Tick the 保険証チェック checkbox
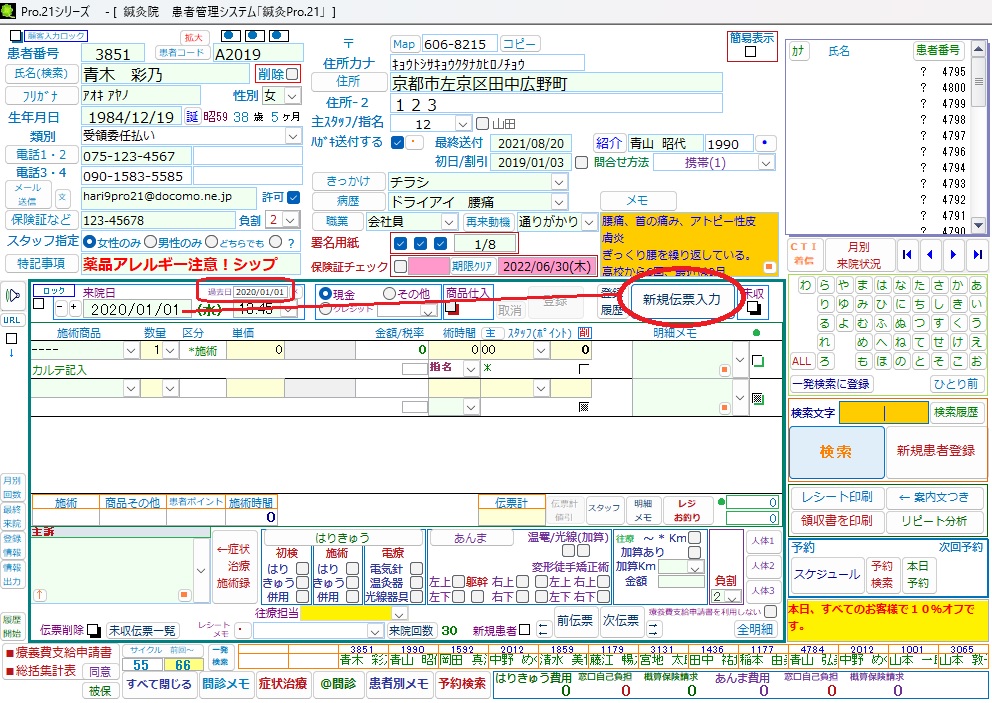992x703 pixels. coord(400,266)
